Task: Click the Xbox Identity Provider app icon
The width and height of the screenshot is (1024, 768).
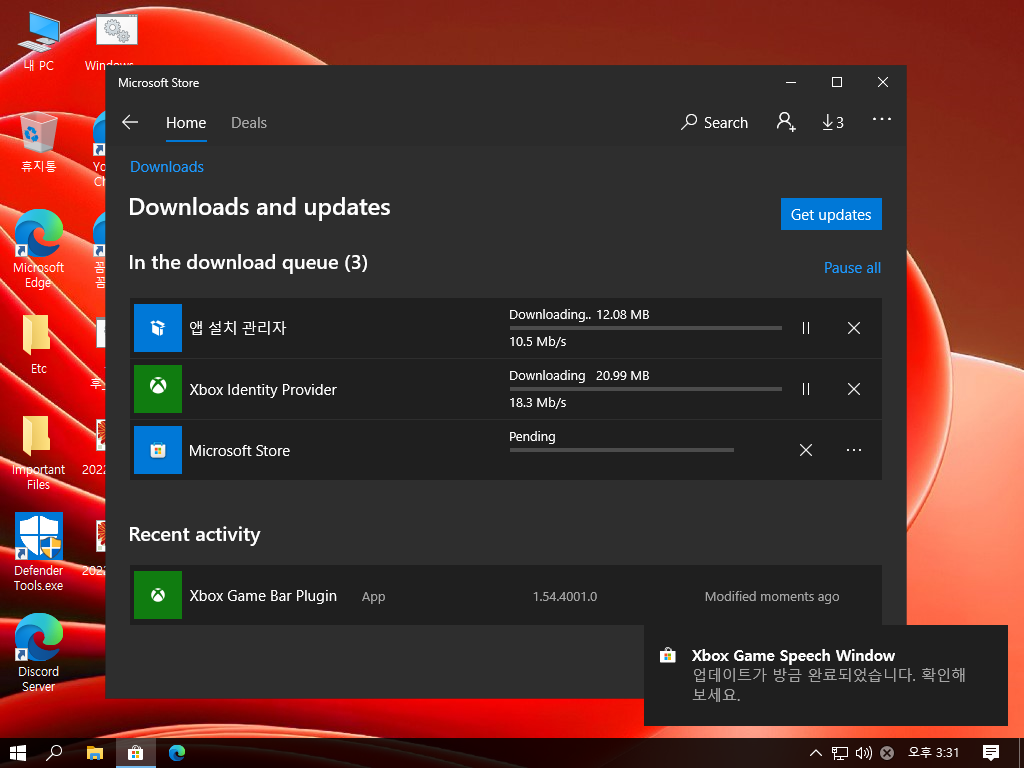Action: click(157, 389)
